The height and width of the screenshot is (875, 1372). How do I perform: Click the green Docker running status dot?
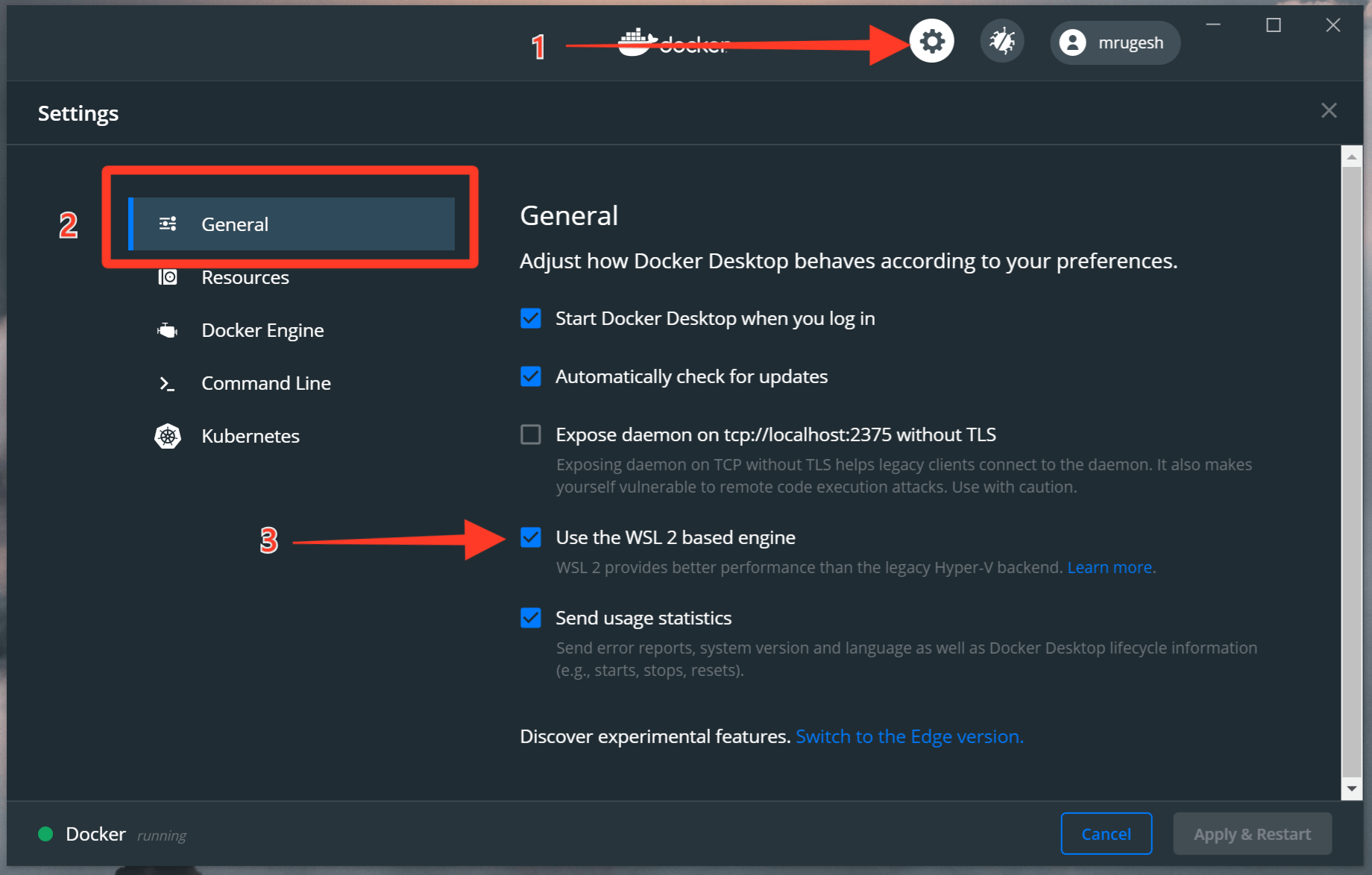[45, 834]
